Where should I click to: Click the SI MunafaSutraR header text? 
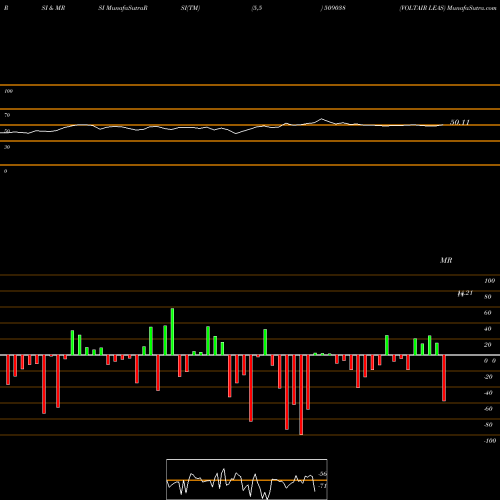pyautogui.click(x=123, y=8)
